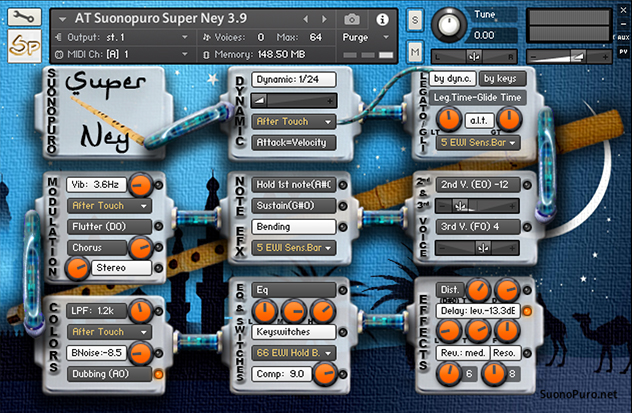Click the first Dist. knob
Screen dimensions: 632x413
pyautogui.click(x=478, y=289)
